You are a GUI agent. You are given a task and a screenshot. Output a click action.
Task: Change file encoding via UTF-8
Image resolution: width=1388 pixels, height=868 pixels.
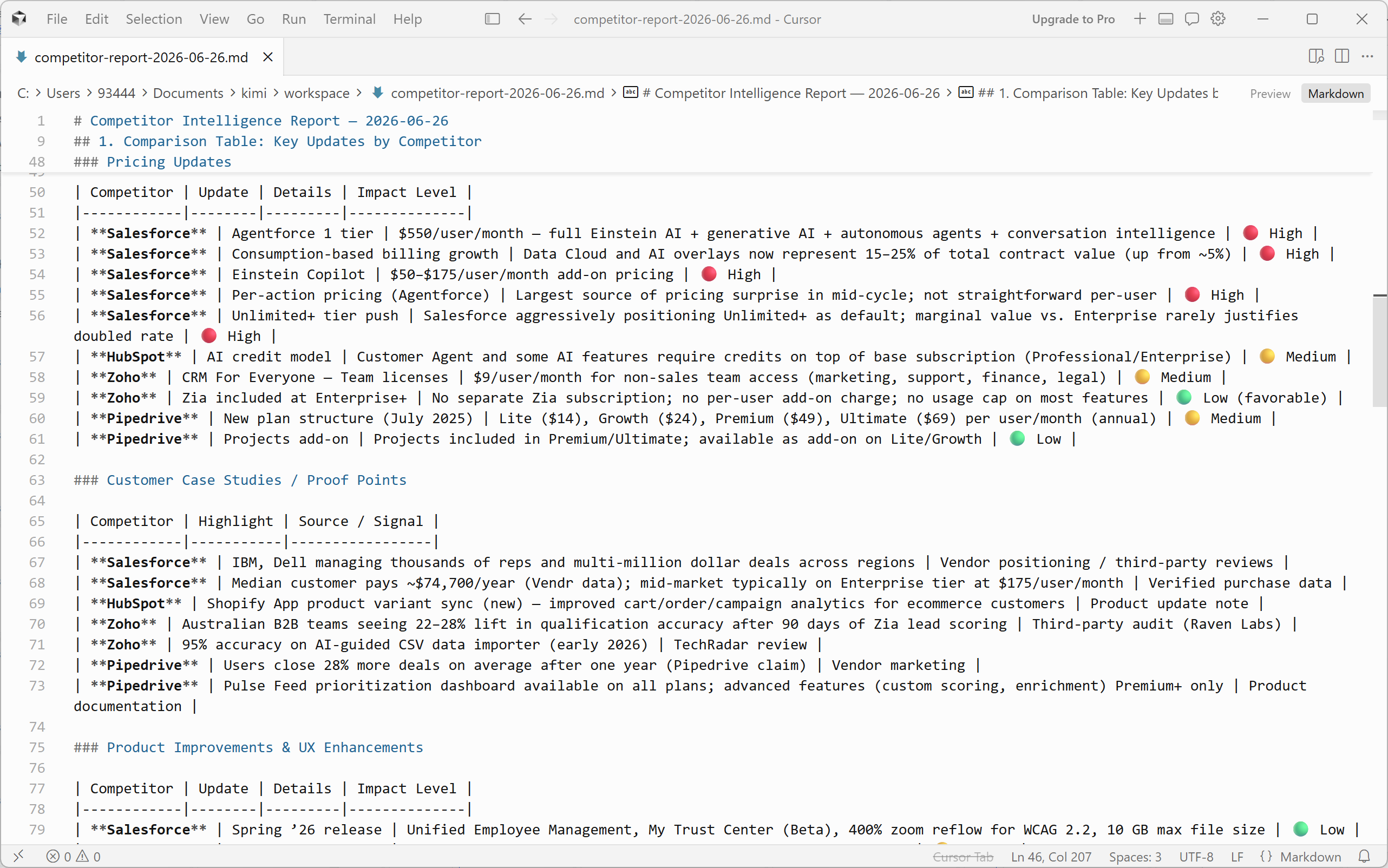click(1196, 857)
